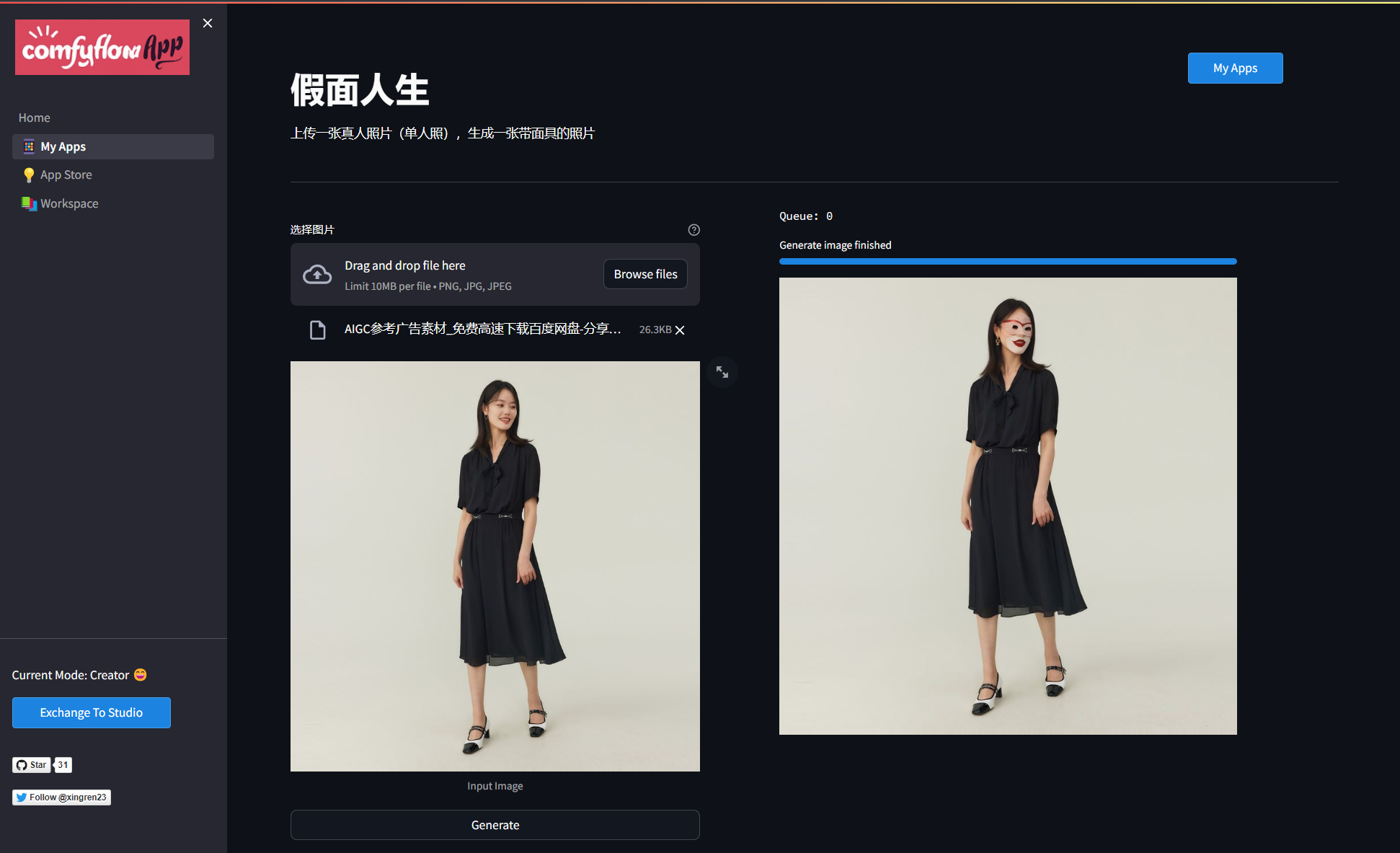
Task: Select My Apps in sidebar navigation
Action: (x=63, y=146)
